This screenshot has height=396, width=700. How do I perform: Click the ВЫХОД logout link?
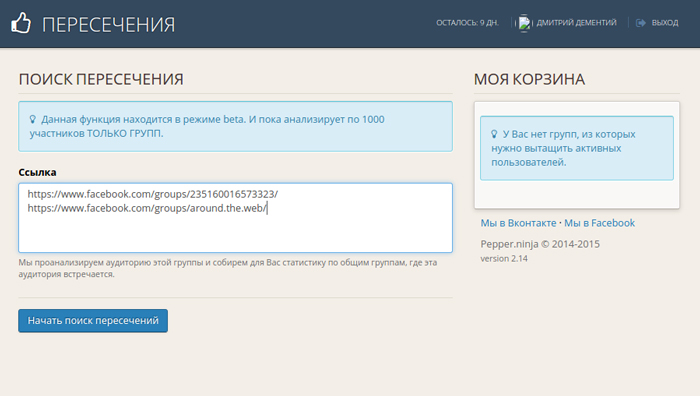tap(665, 23)
